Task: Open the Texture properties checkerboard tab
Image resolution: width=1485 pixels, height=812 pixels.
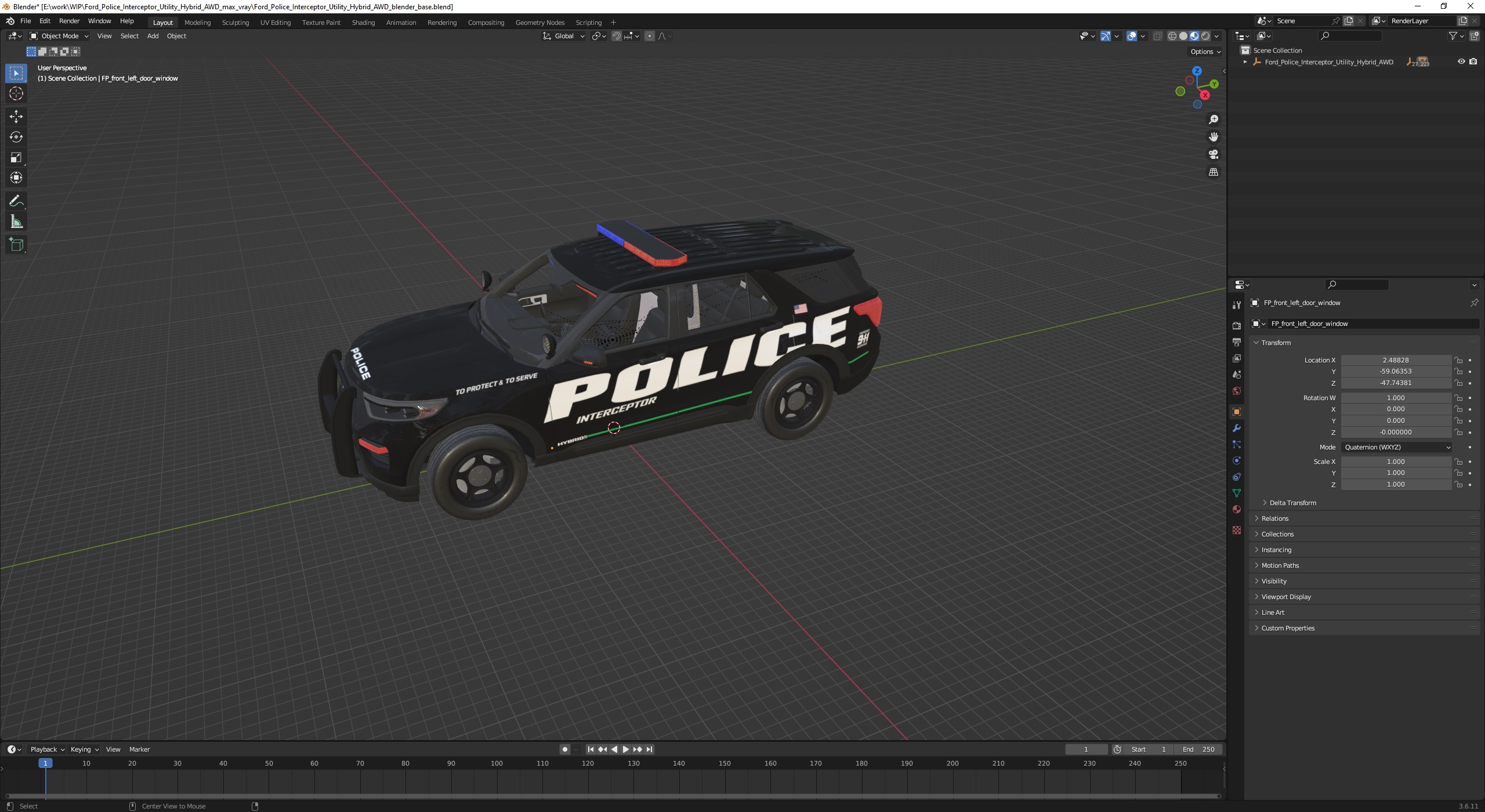Action: coord(1236,530)
